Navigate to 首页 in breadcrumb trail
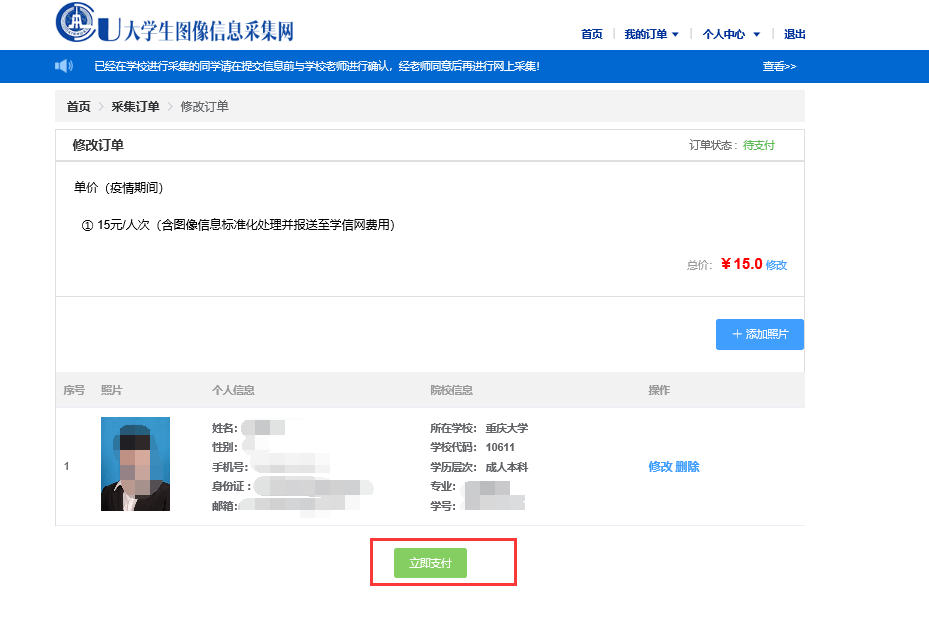The width and height of the screenshot is (929, 638). pyautogui.click(x=78, y=107)
